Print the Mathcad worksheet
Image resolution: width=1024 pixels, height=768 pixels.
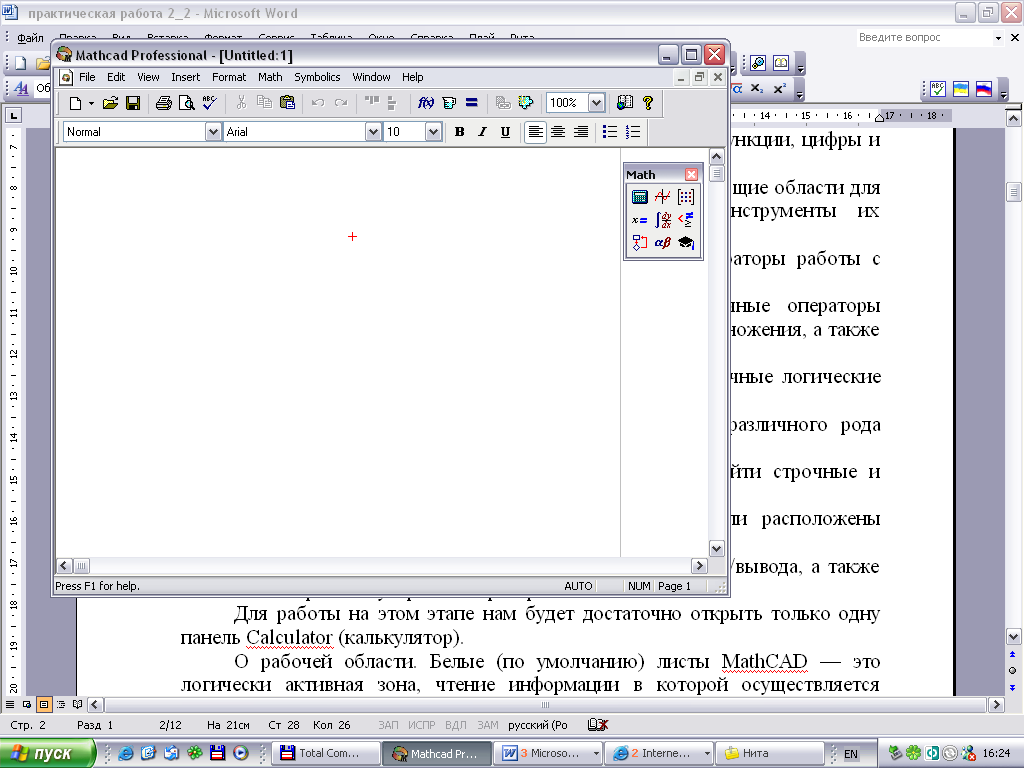pos(163,103)
